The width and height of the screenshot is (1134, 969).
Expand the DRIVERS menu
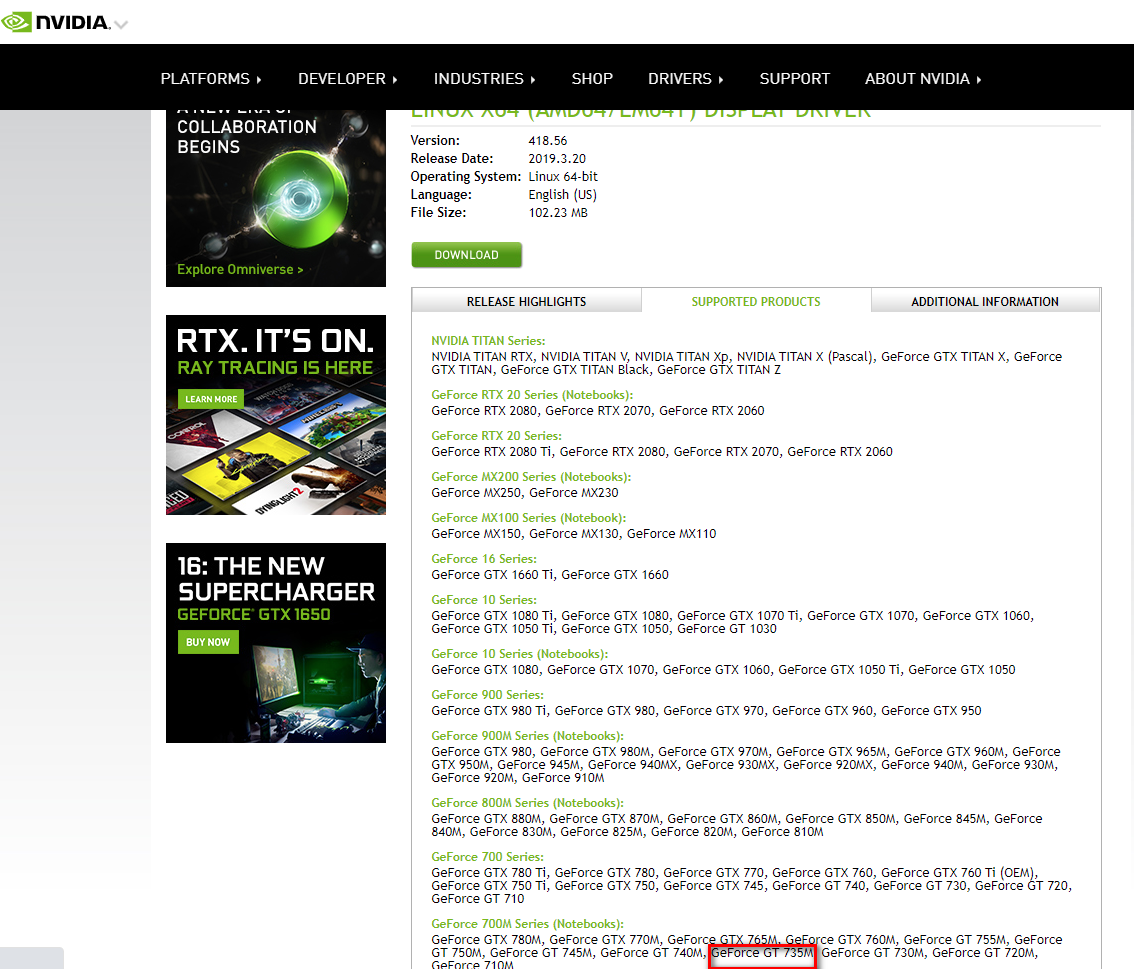pos(686,79)
